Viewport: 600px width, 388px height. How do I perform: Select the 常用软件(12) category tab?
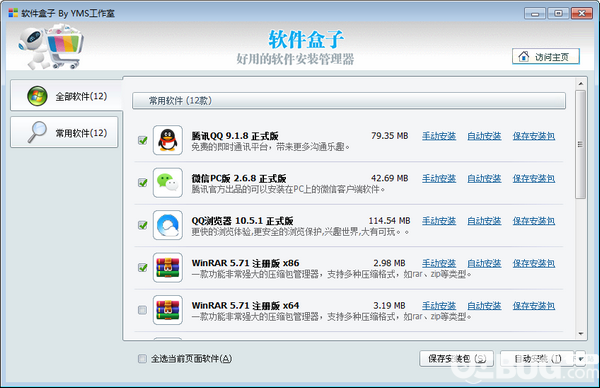[64, 132]
